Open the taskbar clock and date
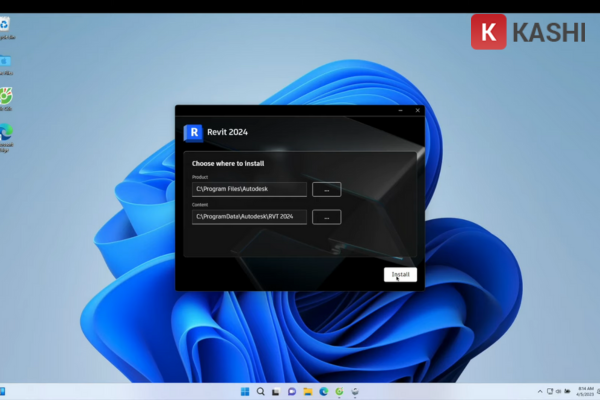Viewport: 600px width, 400px height. (x=584, y=391)
